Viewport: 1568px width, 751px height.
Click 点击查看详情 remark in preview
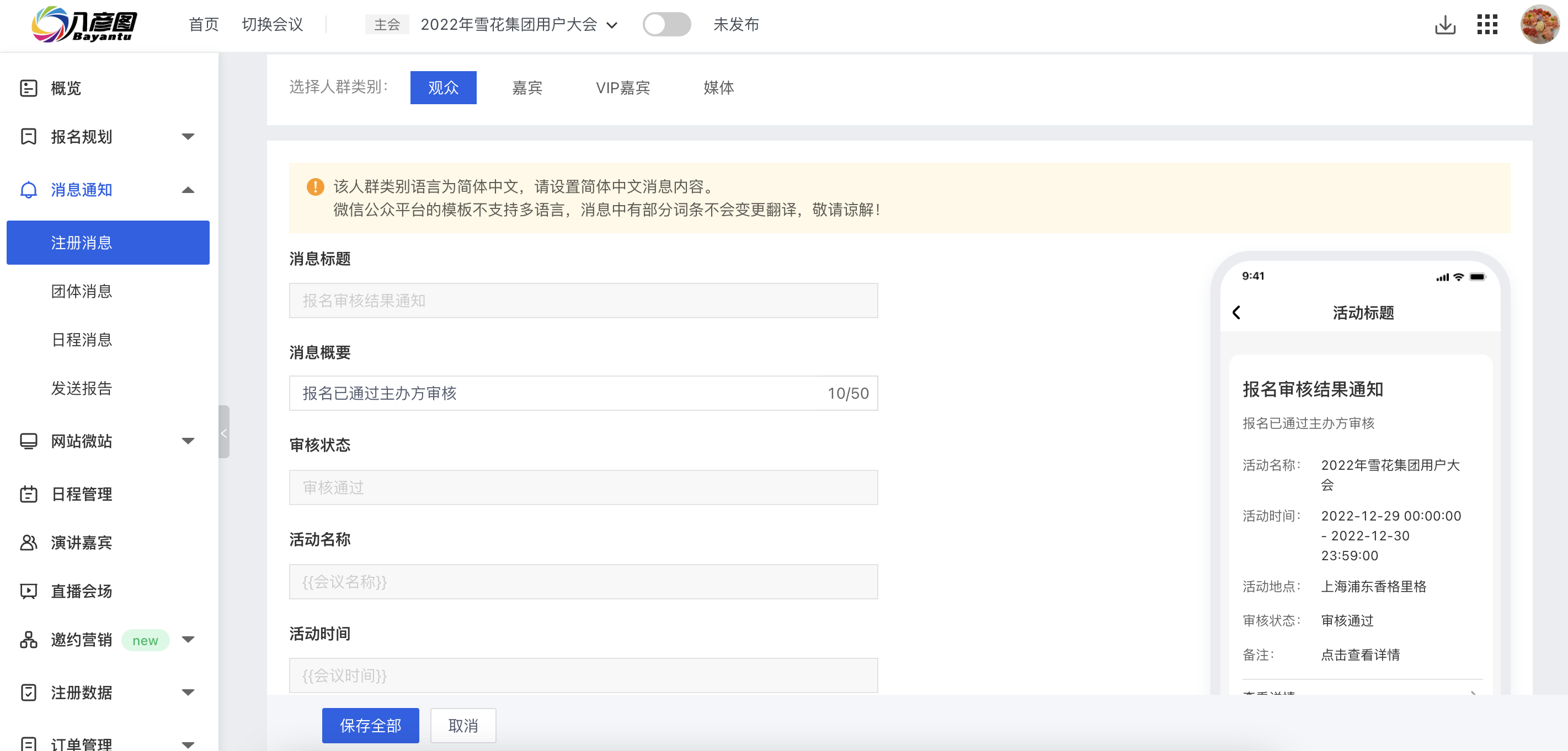1361,655
